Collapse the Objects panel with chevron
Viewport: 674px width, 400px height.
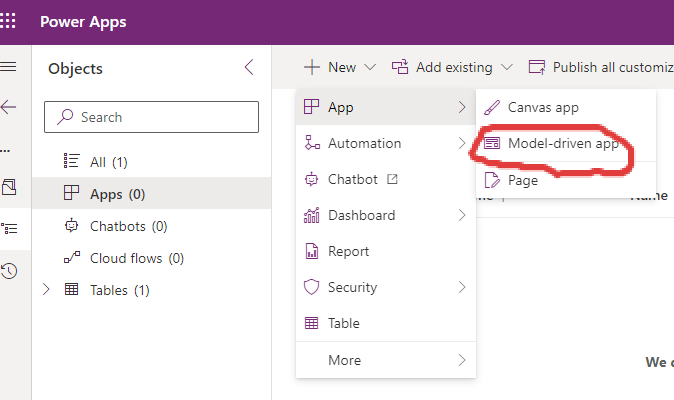coord(249,68)
